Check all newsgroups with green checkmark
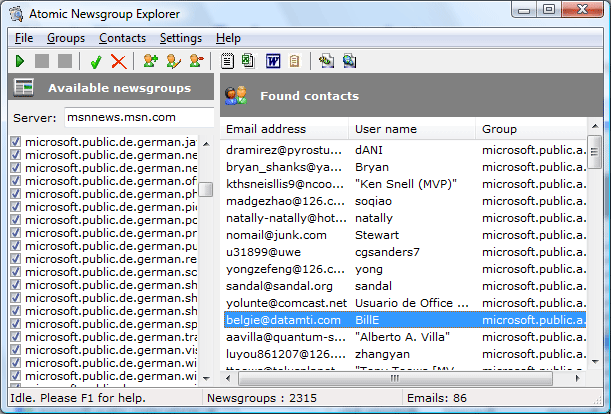 pos(96,62)
